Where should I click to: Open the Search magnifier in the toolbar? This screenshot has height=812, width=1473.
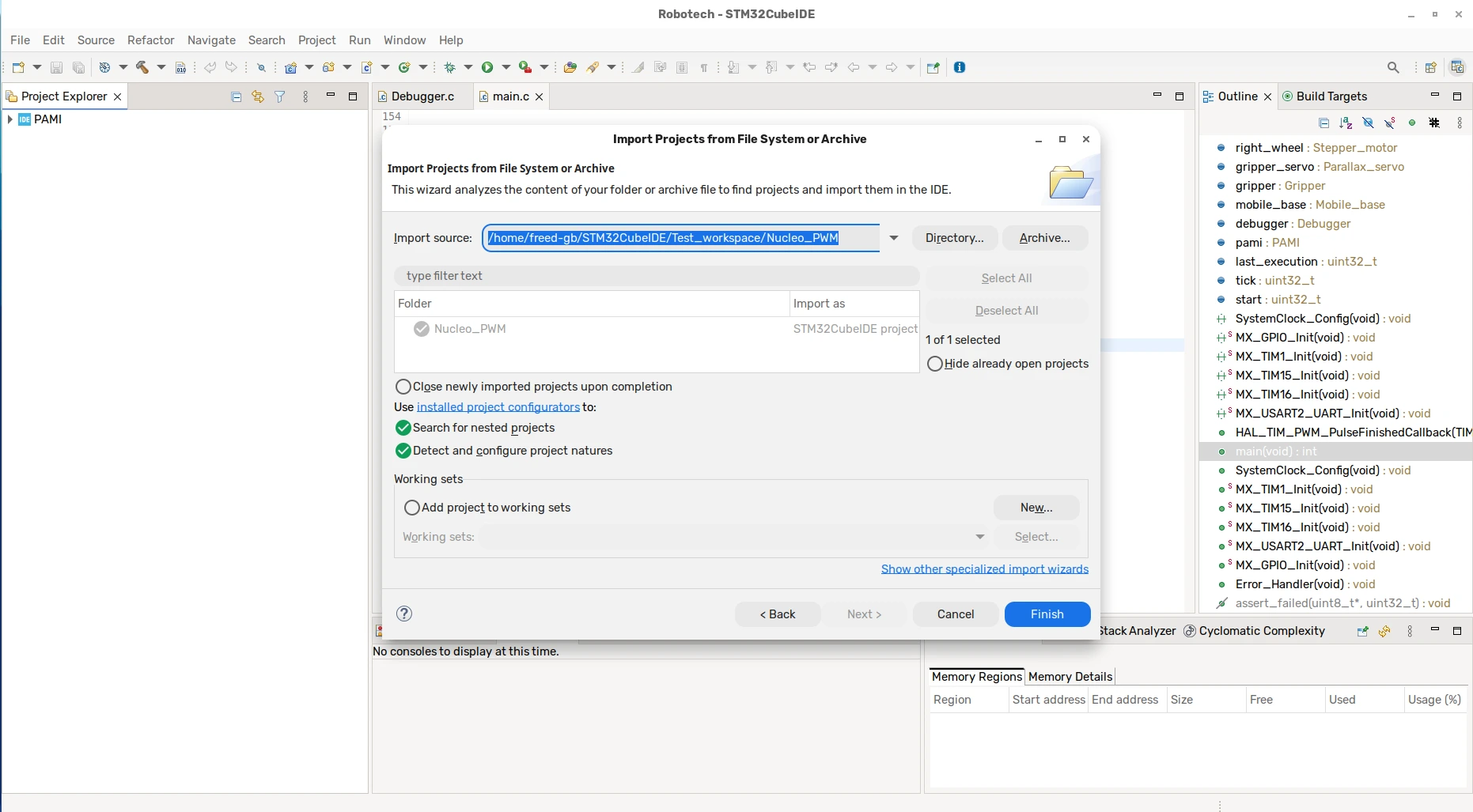click(1393, 67)
